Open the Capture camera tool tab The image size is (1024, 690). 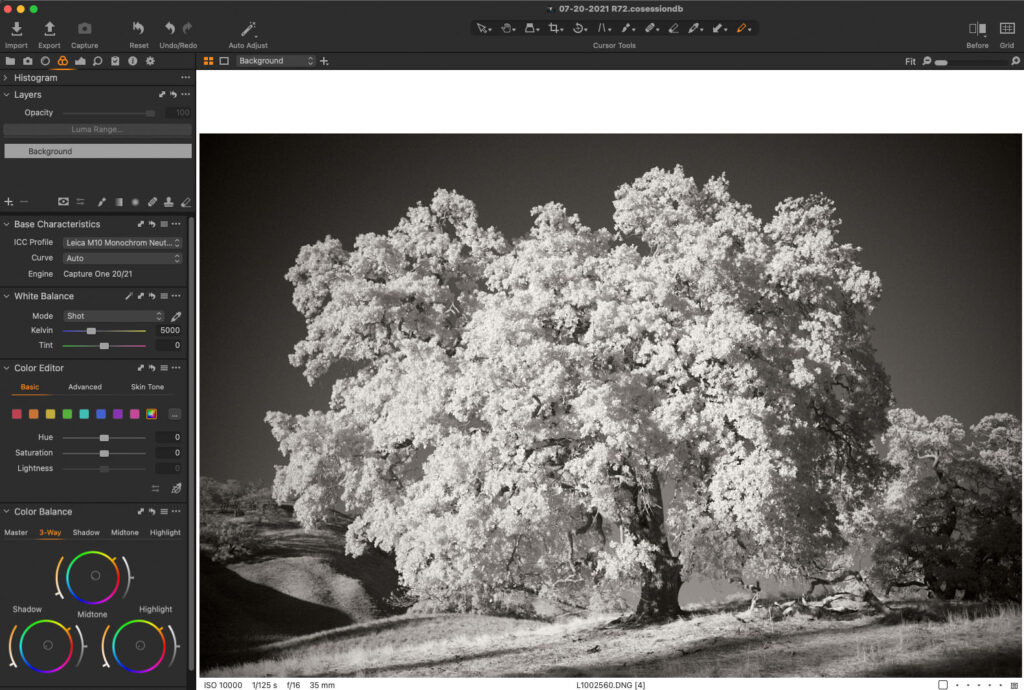pyautogui.click(x=27, y=61)
